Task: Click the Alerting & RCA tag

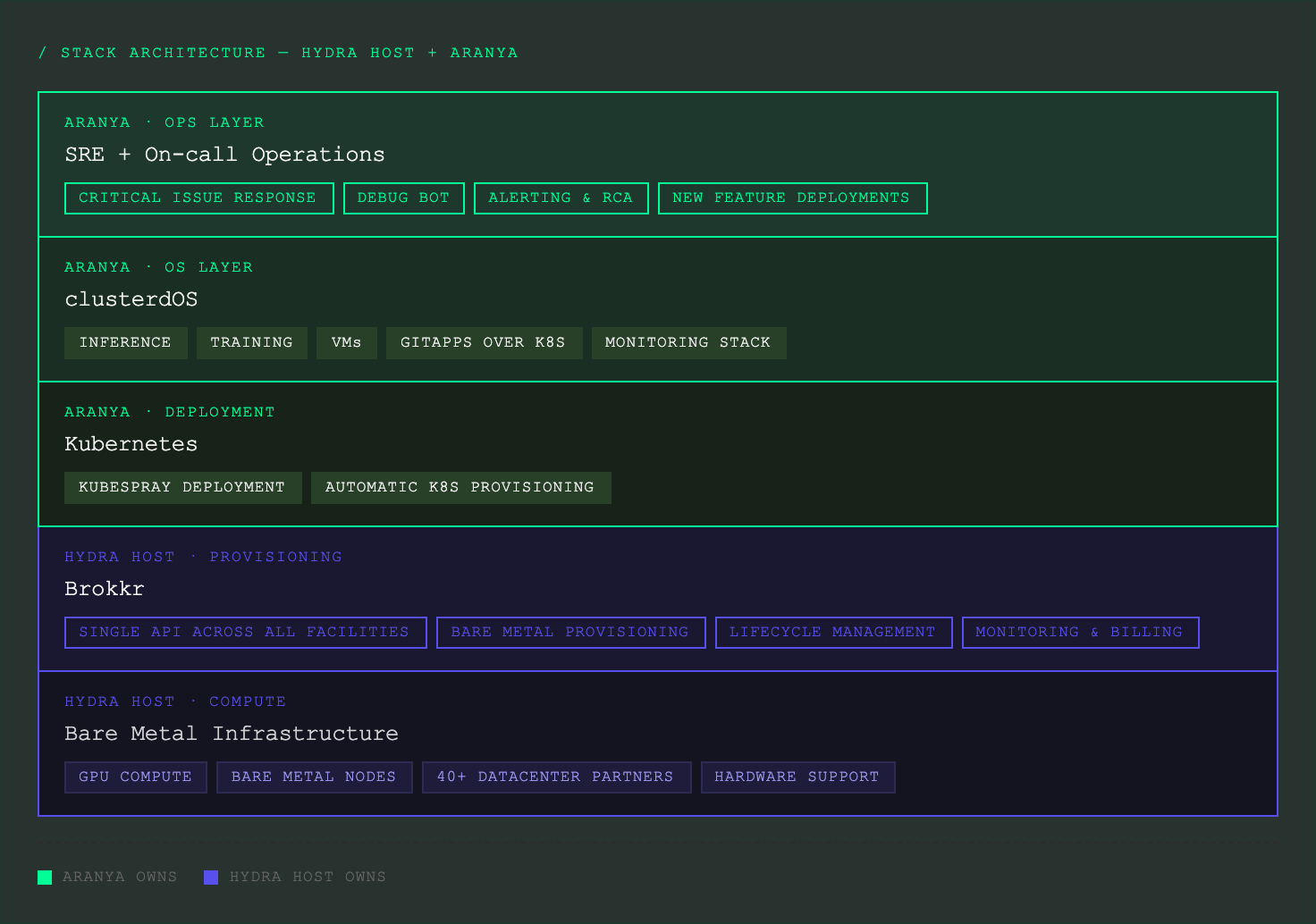Action: tap(561, 198)
